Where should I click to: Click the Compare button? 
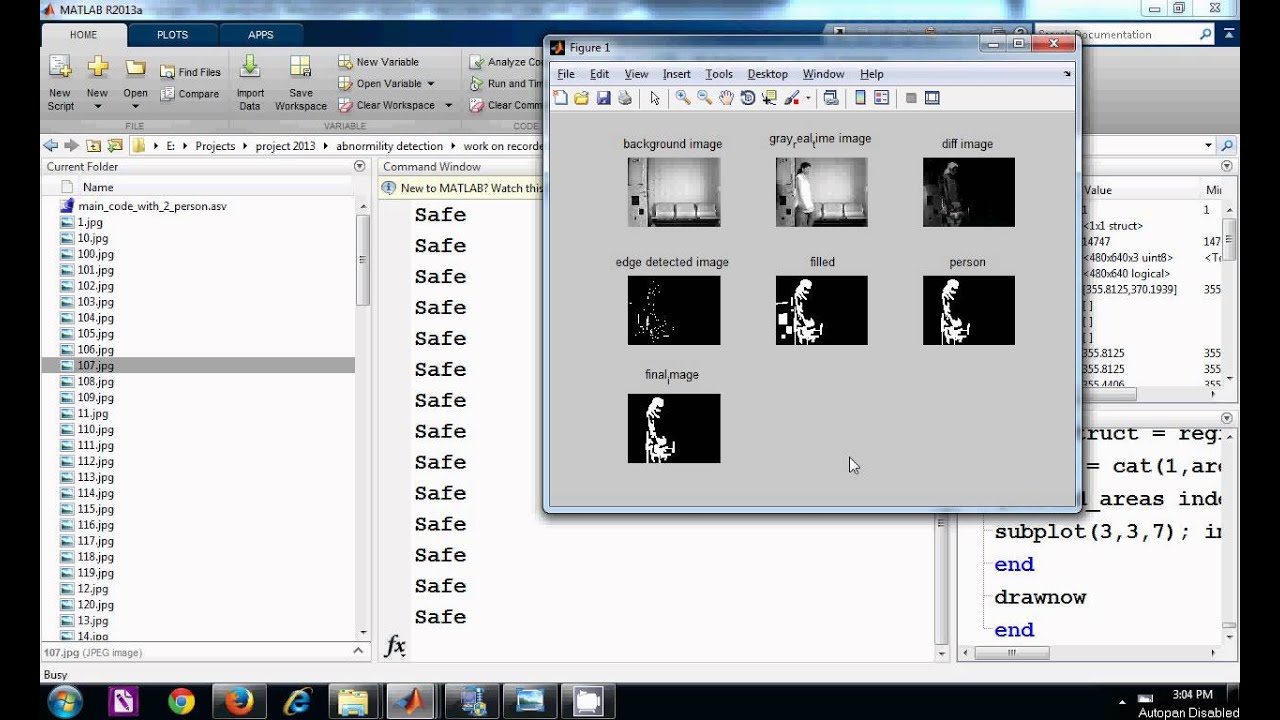click(x=190, y=94)
